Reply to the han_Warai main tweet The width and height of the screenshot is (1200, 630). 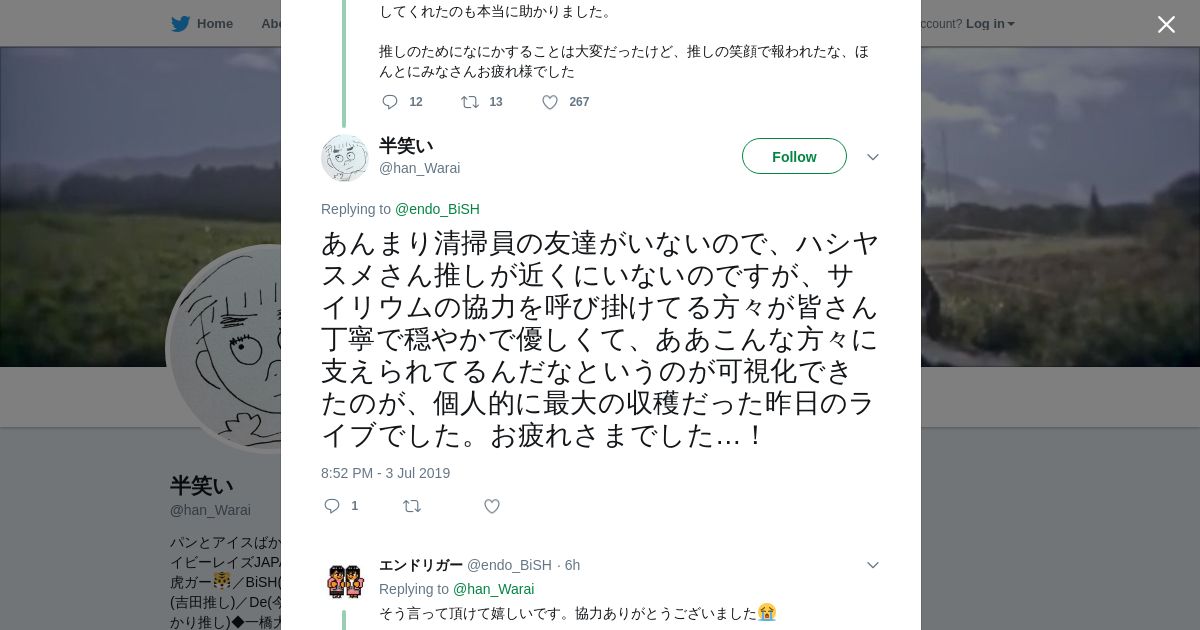(333, 506)
